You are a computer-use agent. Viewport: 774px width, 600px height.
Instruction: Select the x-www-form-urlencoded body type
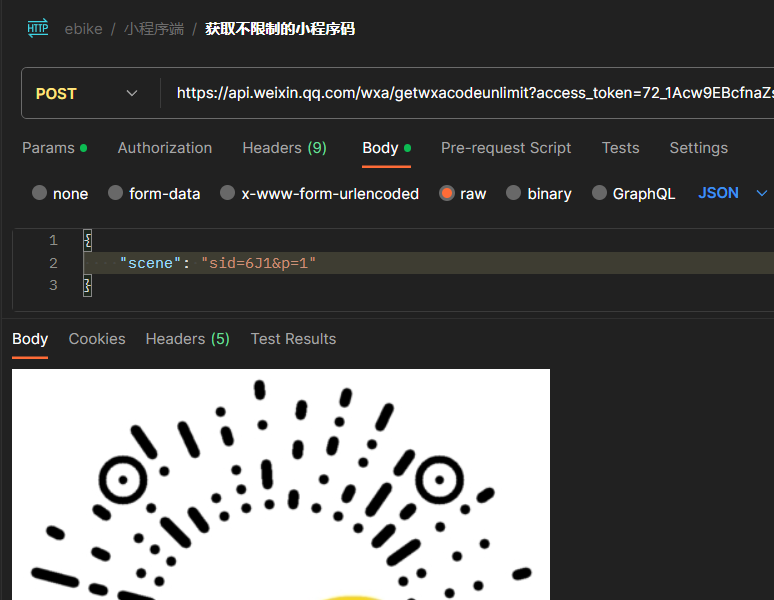pos(319,193)
